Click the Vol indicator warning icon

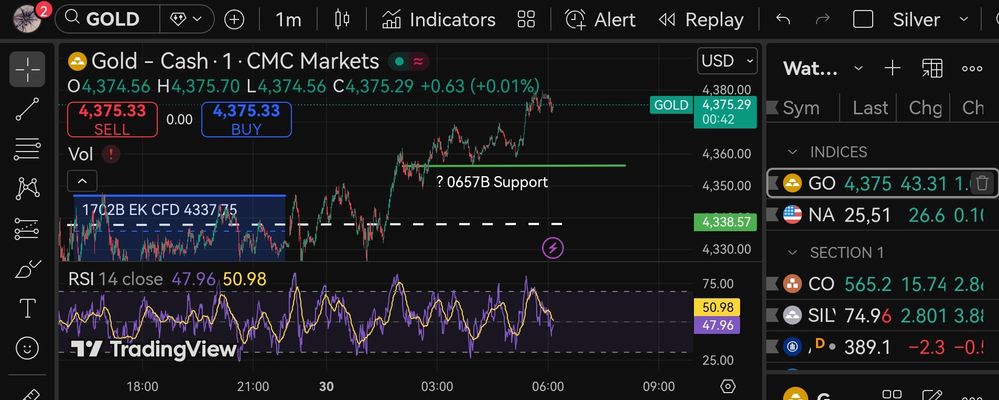click(111, 154)
